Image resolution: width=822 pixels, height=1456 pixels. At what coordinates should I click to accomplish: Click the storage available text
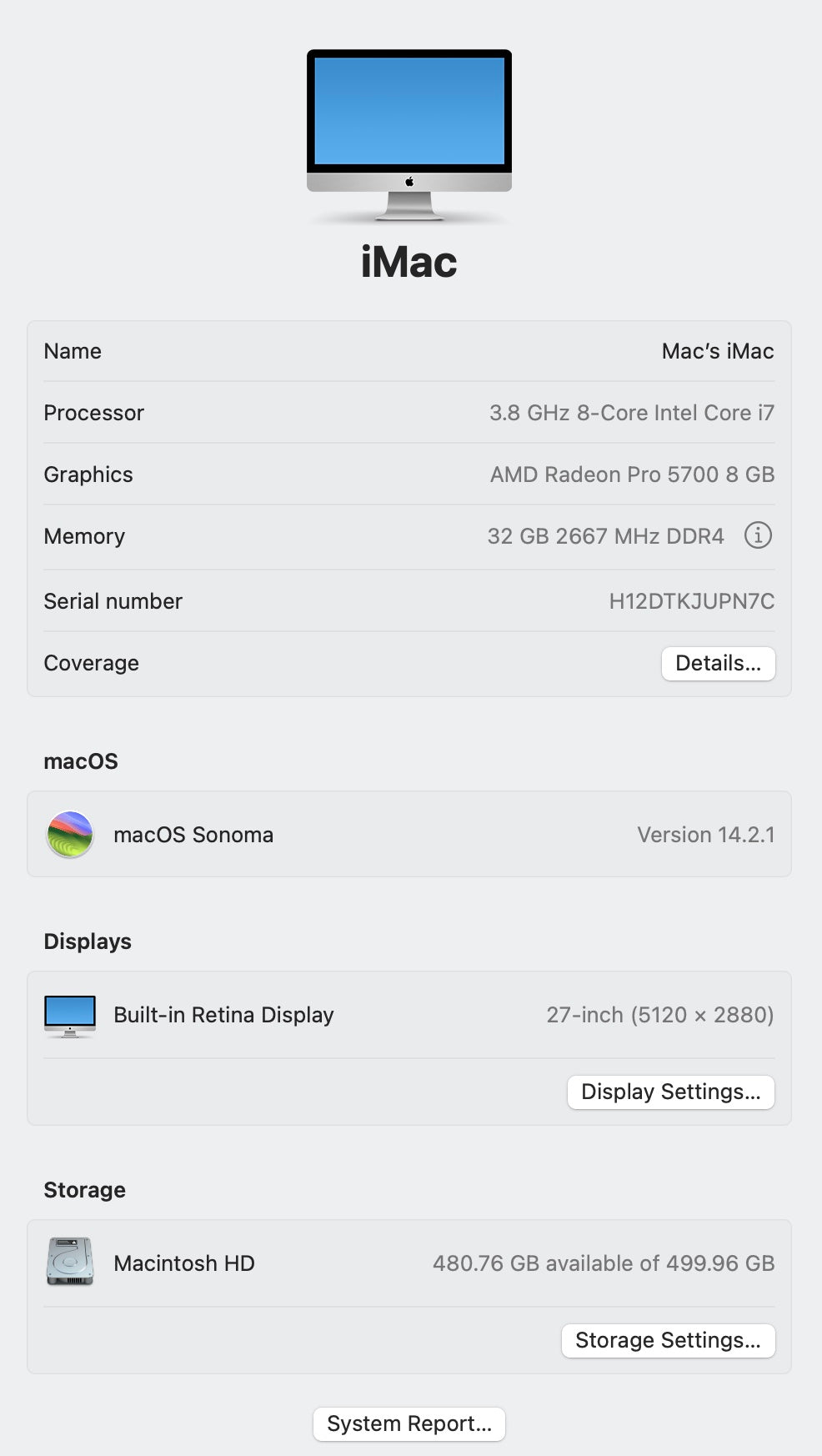pos(603,1264)
